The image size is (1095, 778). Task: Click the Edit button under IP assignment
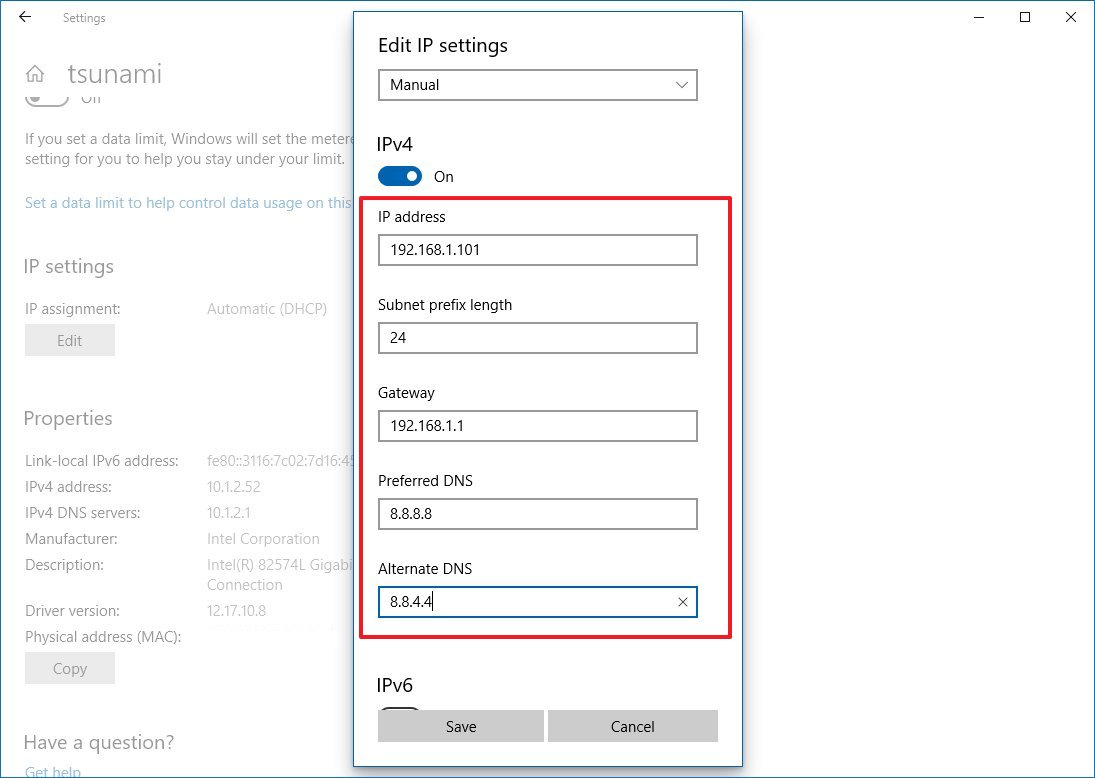[70, 340]
